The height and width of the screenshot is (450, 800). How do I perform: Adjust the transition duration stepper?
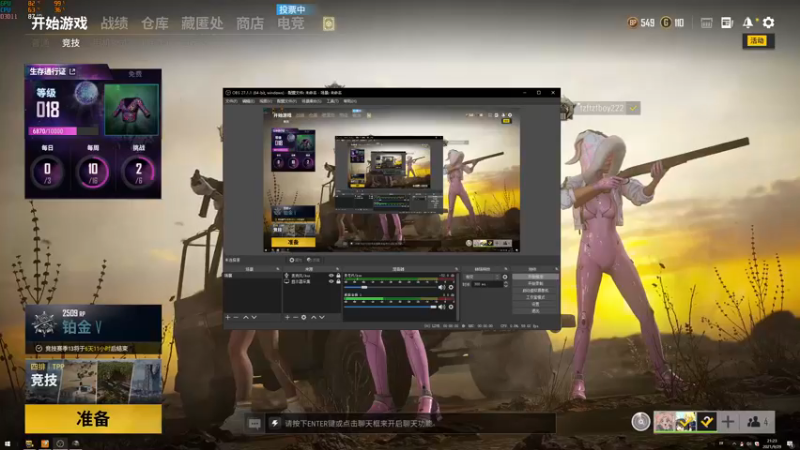506,284
